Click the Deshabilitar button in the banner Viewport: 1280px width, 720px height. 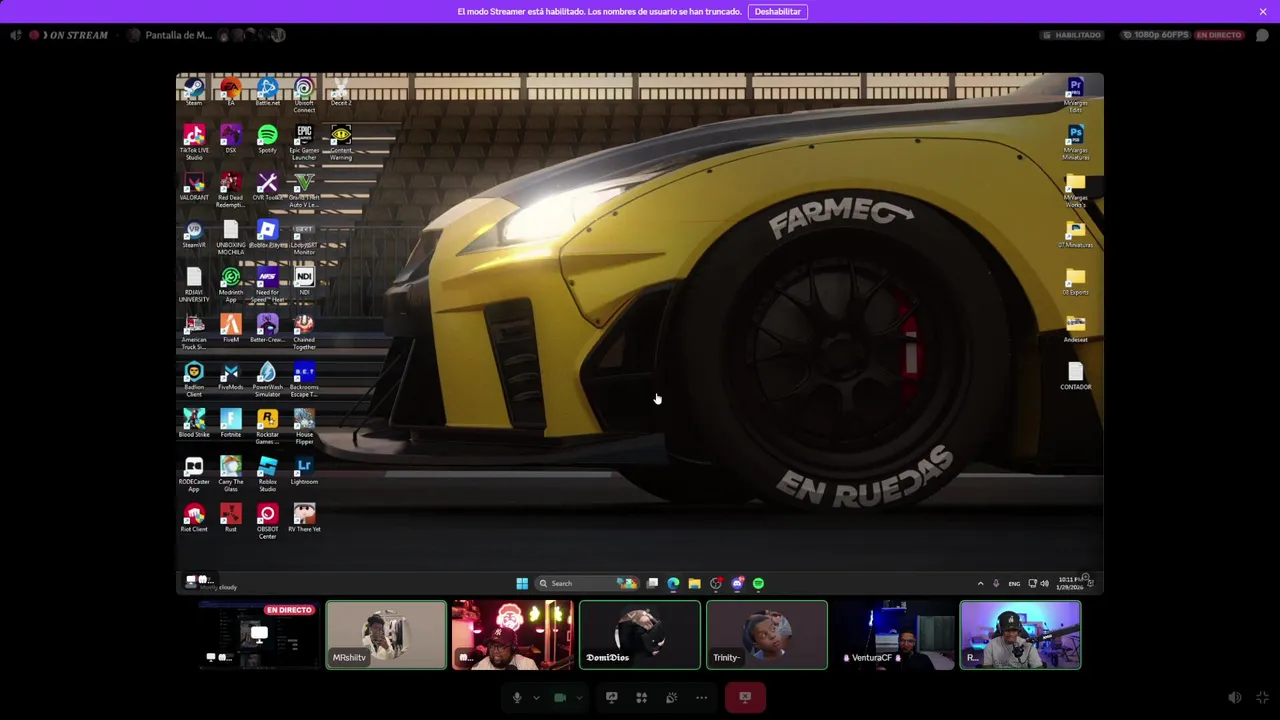777,11
